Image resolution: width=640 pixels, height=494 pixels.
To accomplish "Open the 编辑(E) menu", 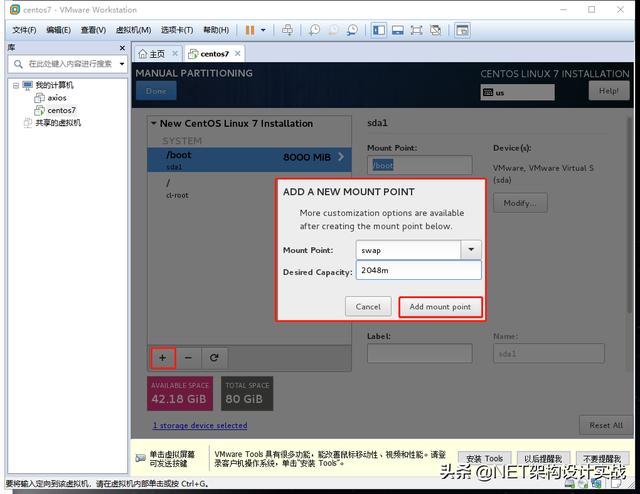I will pyautogui.click(x=58, y=30).
